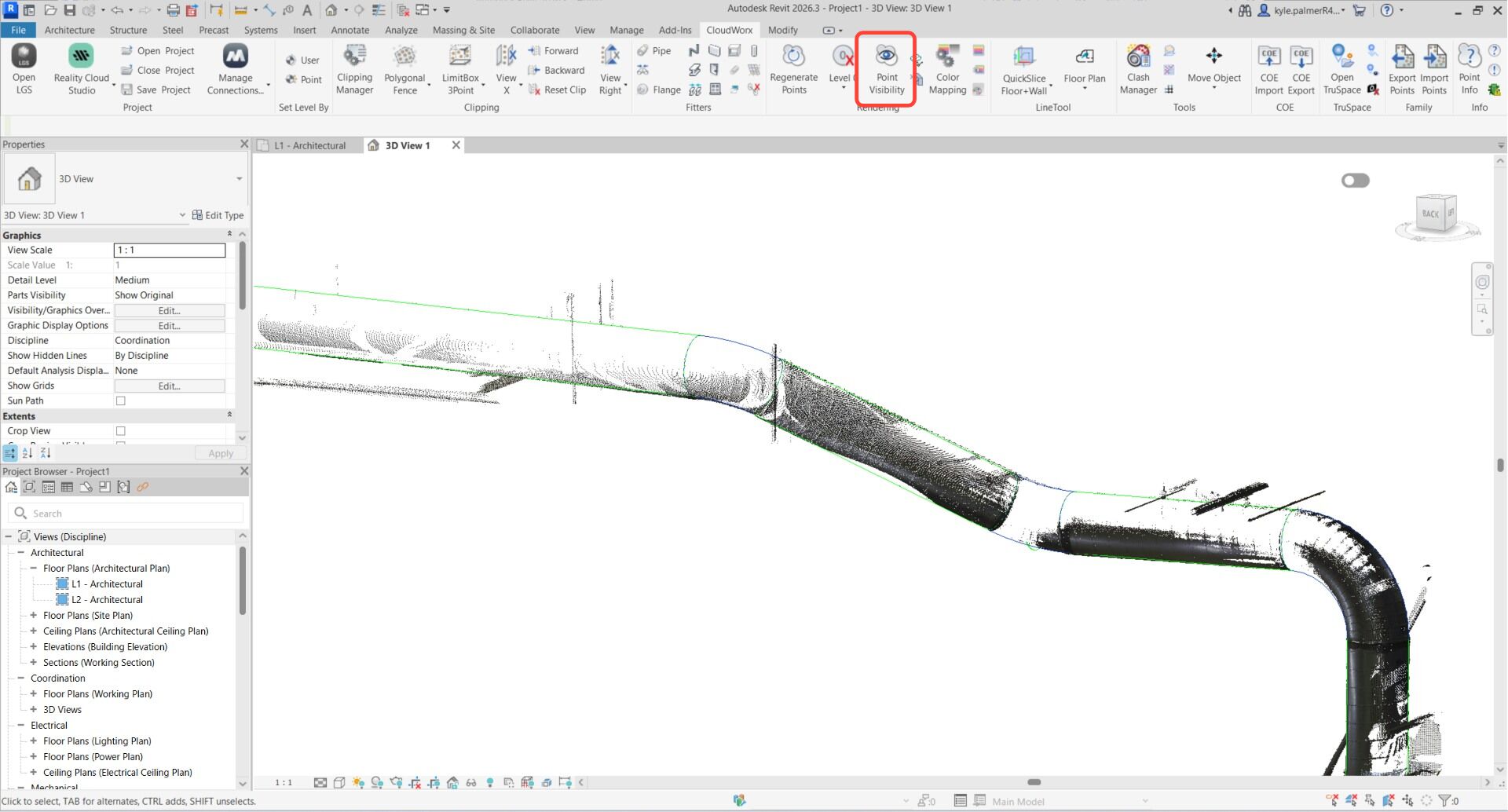Flip the toggle switch in the 3D view

(x=1355, y=181)
